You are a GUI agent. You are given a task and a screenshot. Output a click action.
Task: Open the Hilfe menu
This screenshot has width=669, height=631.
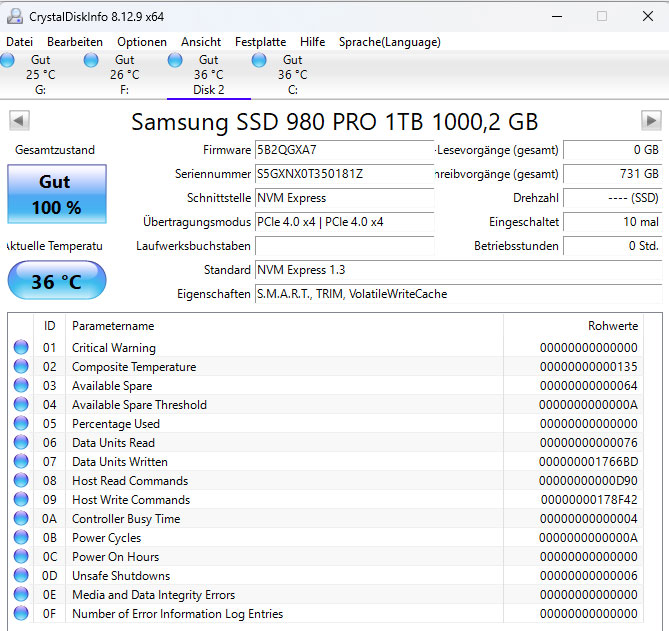point(312,42)
